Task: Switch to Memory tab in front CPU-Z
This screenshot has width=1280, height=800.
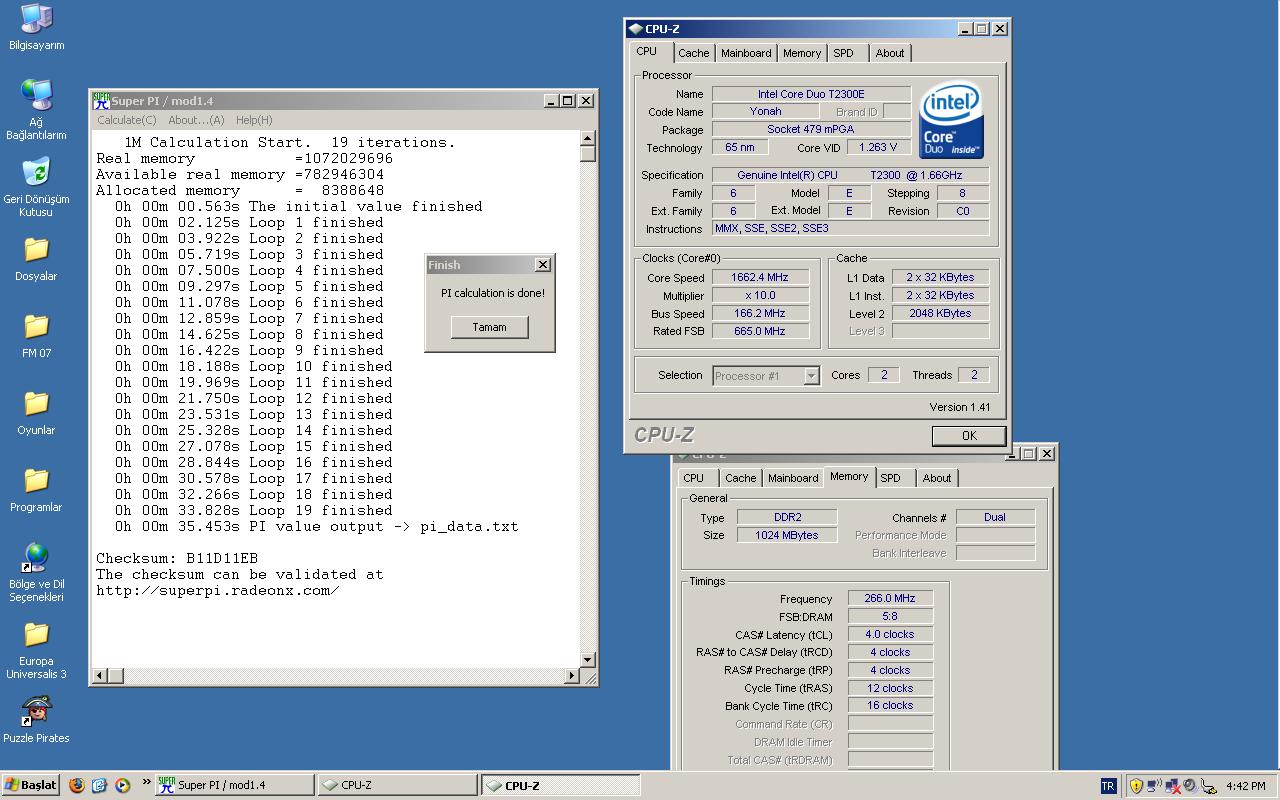Action: click(802, 53)
